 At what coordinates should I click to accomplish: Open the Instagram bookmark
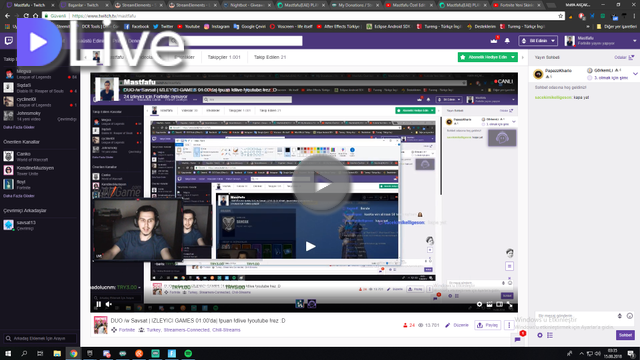(216, 27)
